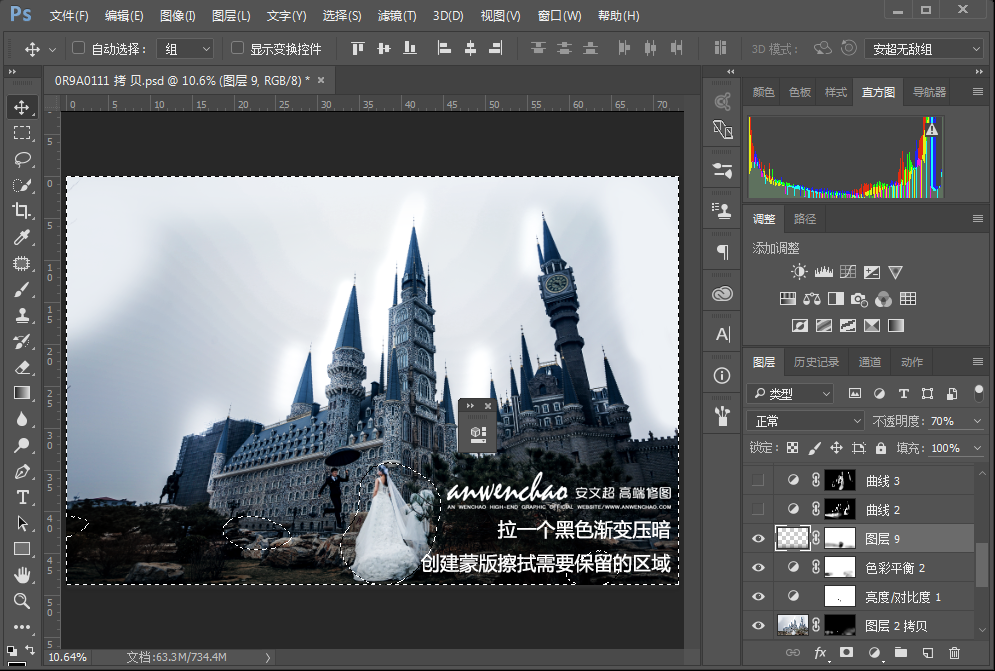
Task: Select the Dodge tool
Action: pyautogui.click(x=22, y=445)
